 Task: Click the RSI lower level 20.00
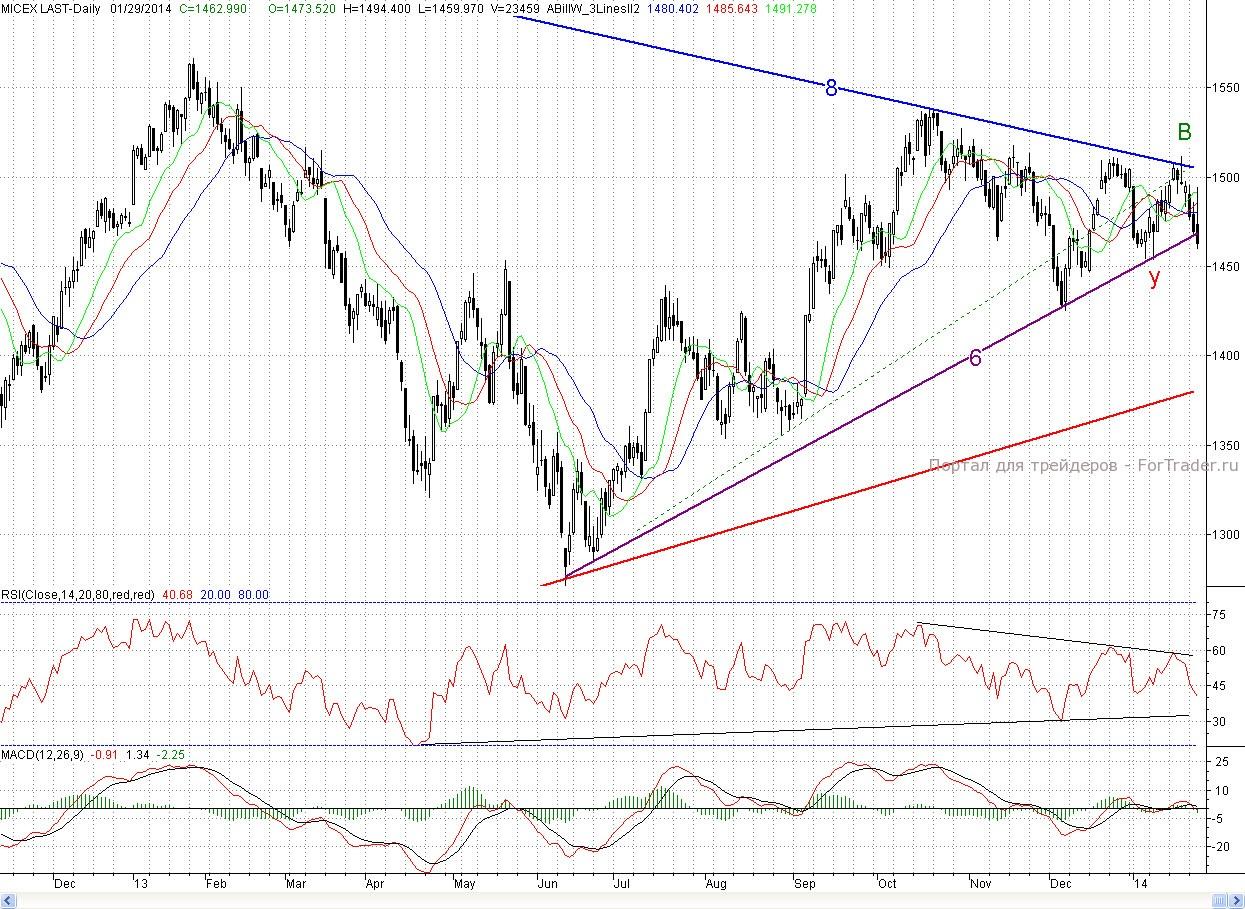click(214, 594)
